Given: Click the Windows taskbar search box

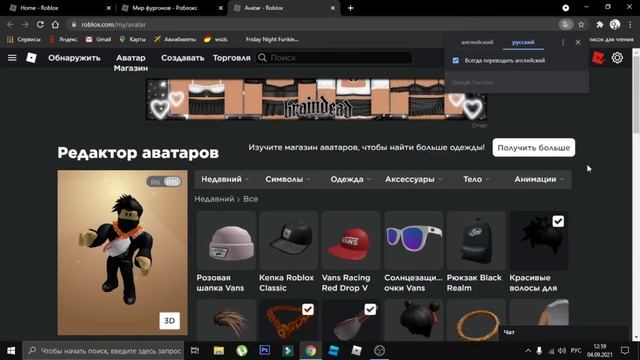Looking at the screenshot, I should click(103, 351).
